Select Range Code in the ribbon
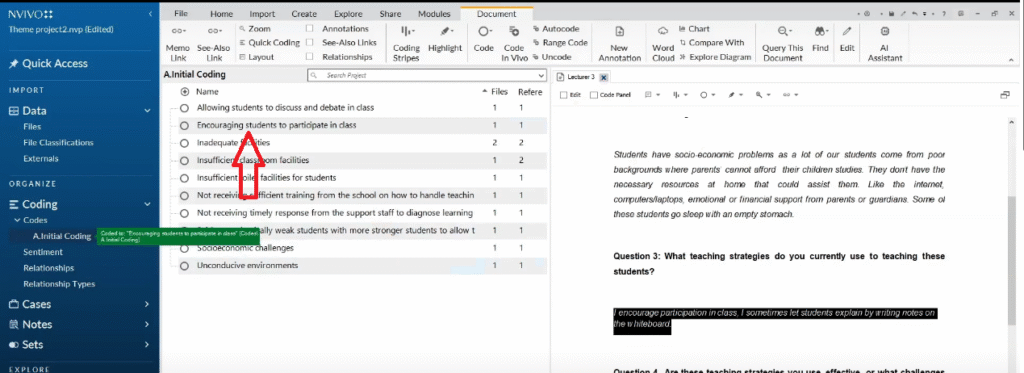The image size is (1024, 373). (560, 42)
